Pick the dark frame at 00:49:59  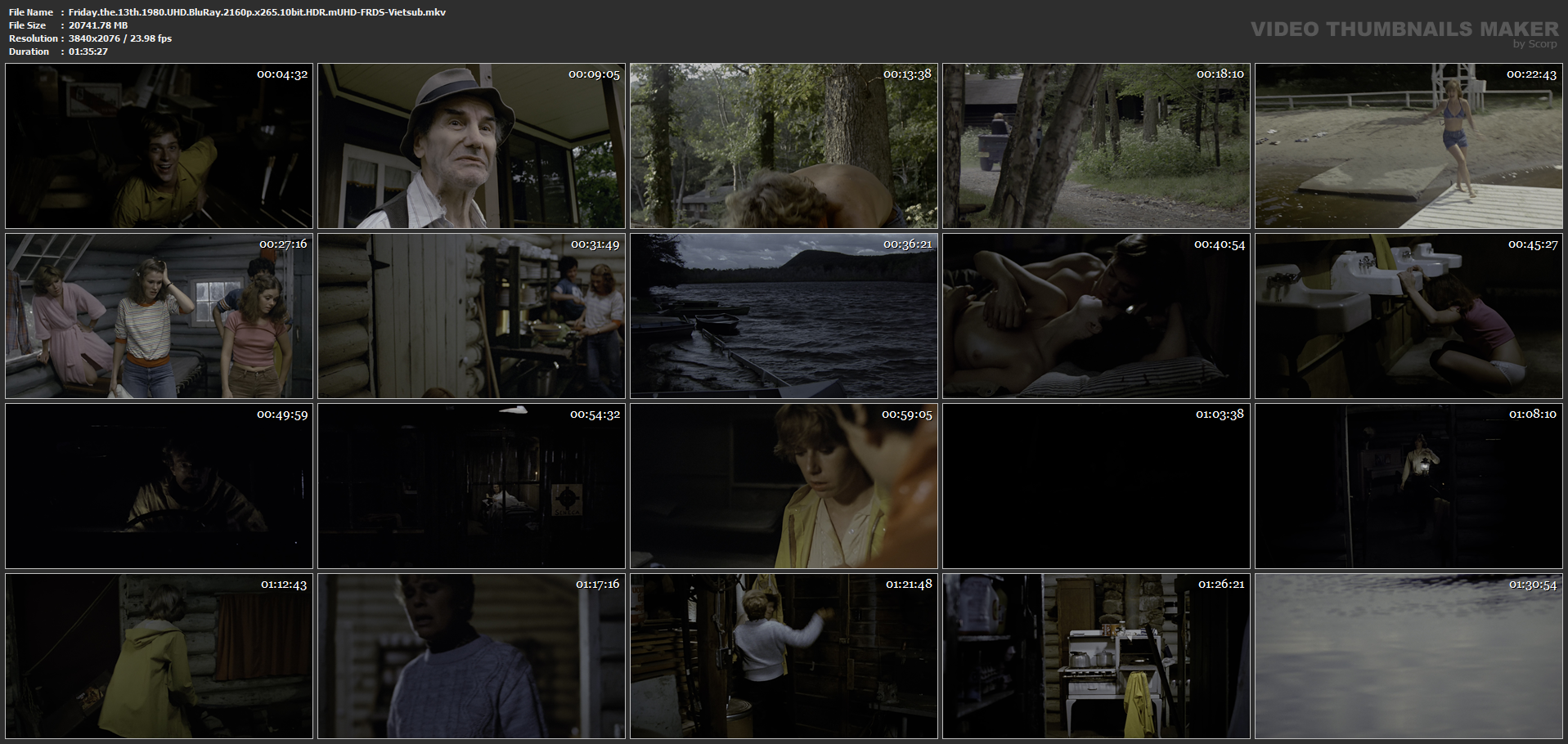pyautogui.click(x=159, y=486)
